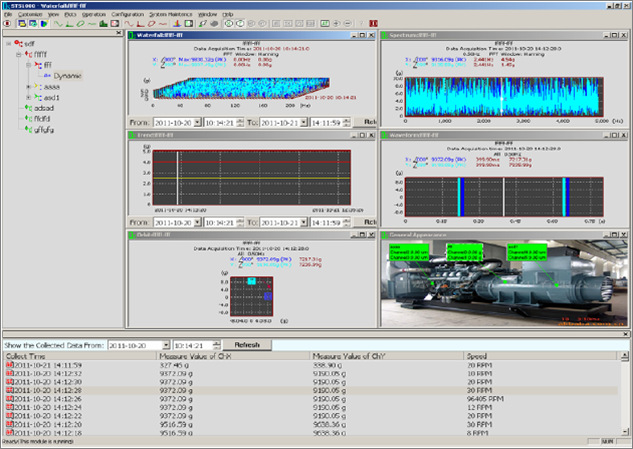Click the red record icon at toolbar start
The image size is (633, 449).
7,23
